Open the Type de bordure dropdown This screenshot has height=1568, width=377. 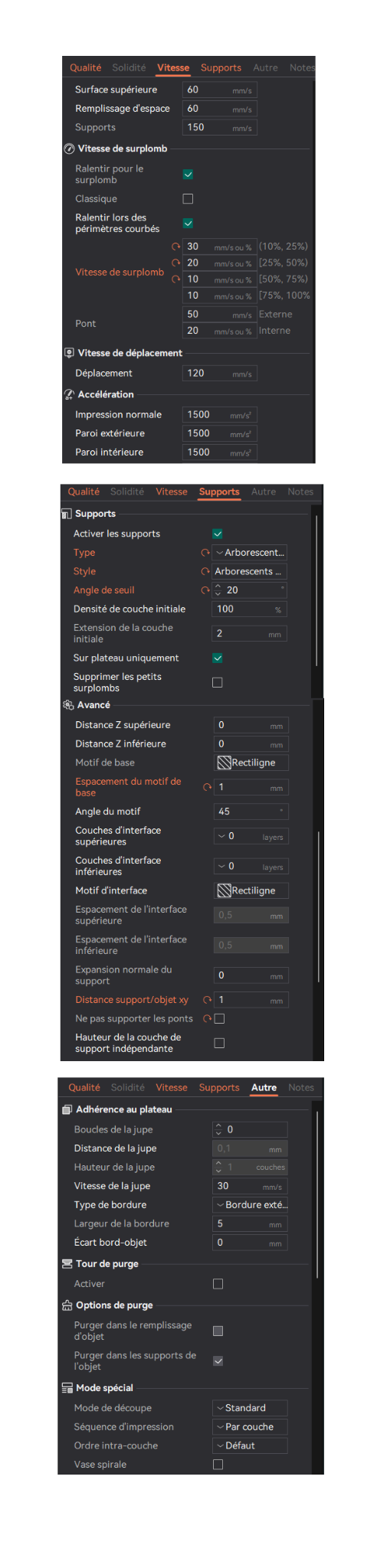point(250,1205)
